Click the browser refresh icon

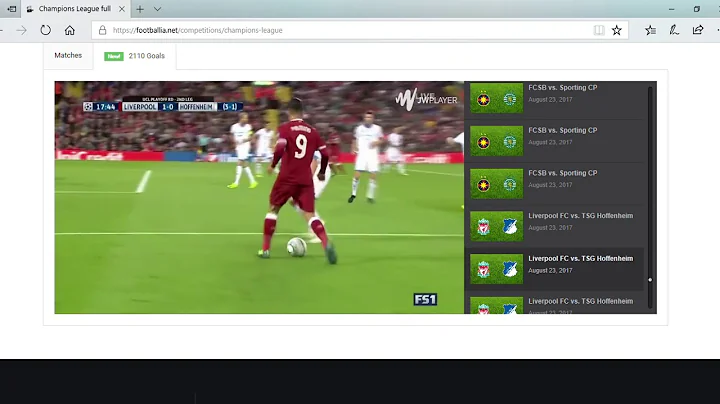coord(45,30)
